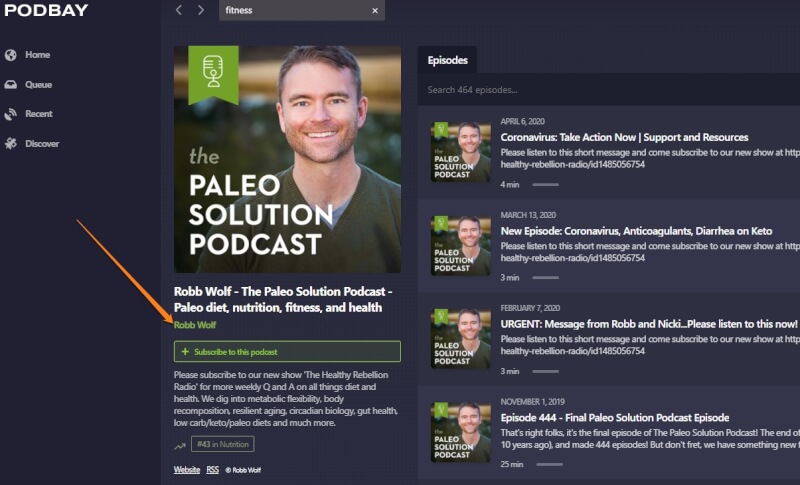Click the trending chart icon

click(x=180, y=446)
